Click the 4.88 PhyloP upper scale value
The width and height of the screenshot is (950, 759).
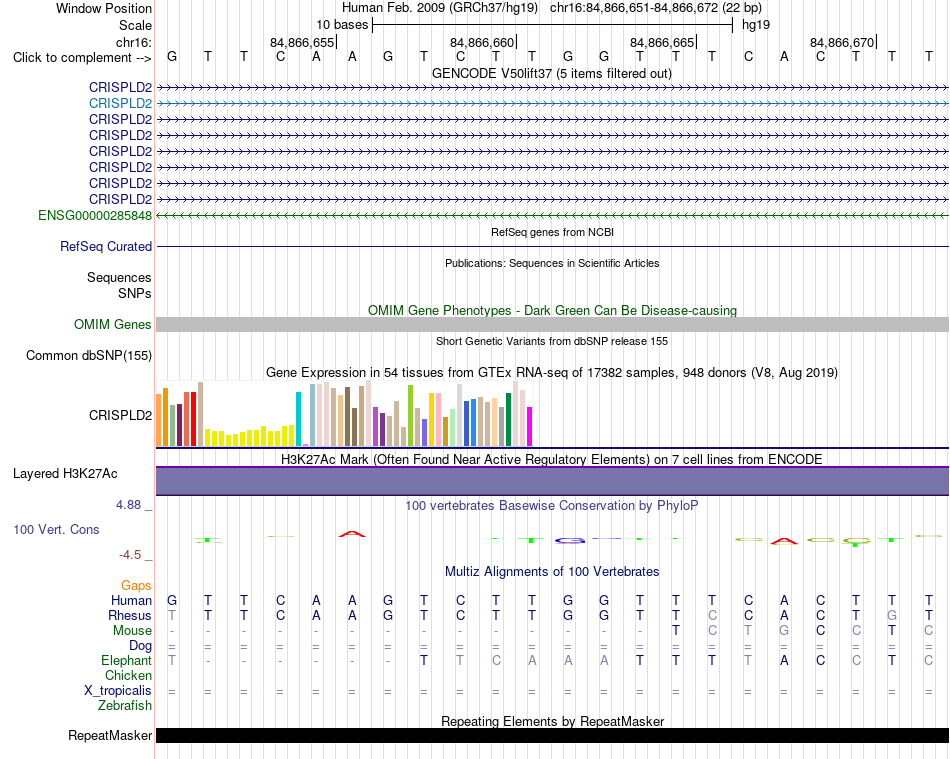coord(128,505)
